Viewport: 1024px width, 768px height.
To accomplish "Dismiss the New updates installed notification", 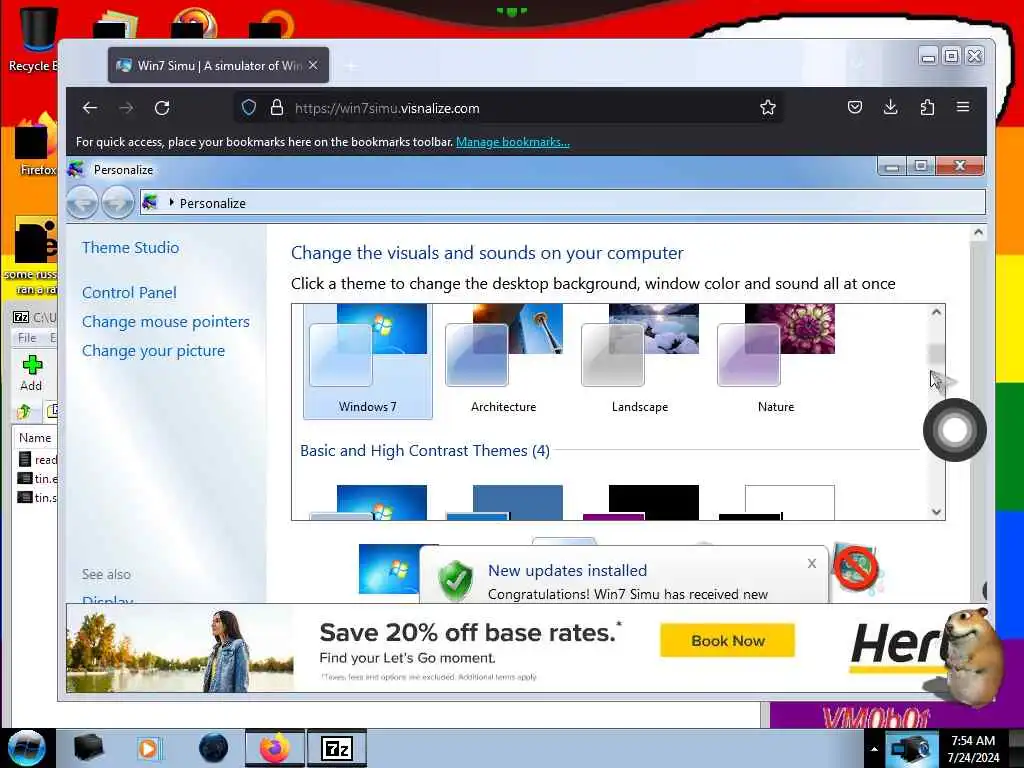I will point(812,563).
